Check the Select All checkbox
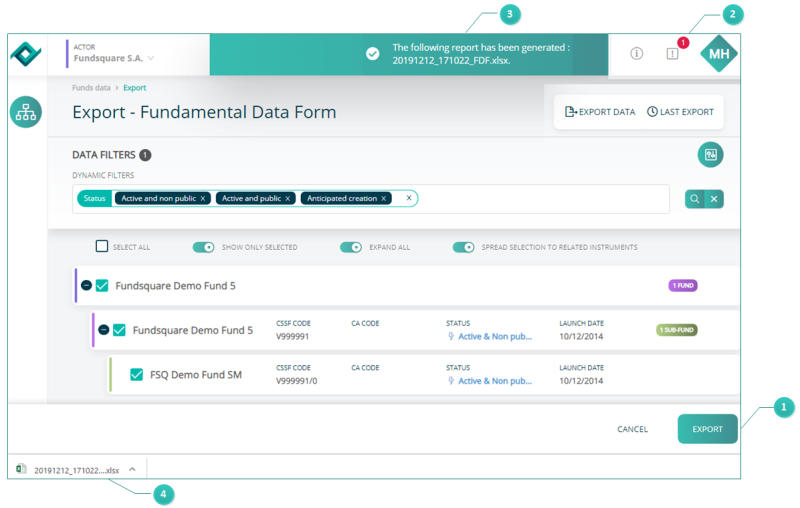Screen dimensions: 800x508 coord(102,247)
